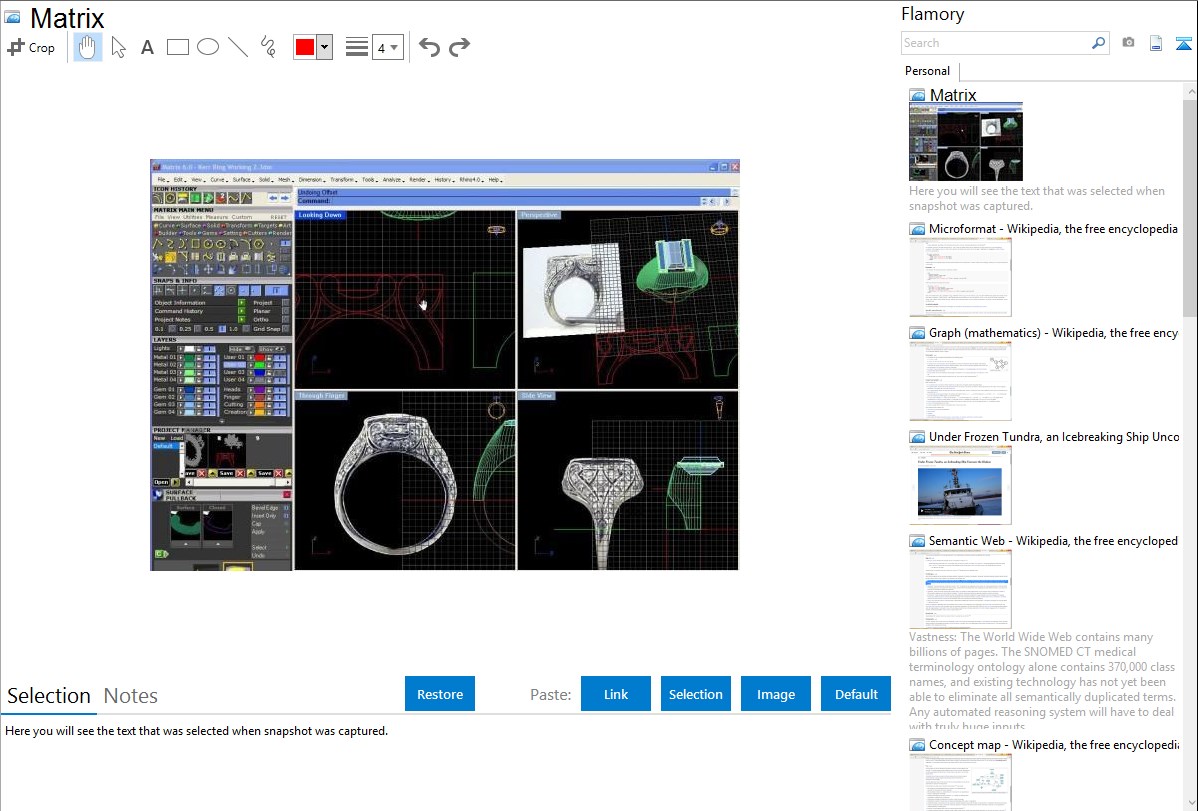The height and width of the screenshot is (811, 1198).
Task: Click the gray description under the sidebar Matrix thumbnail
Action: tap(1037, 198)
